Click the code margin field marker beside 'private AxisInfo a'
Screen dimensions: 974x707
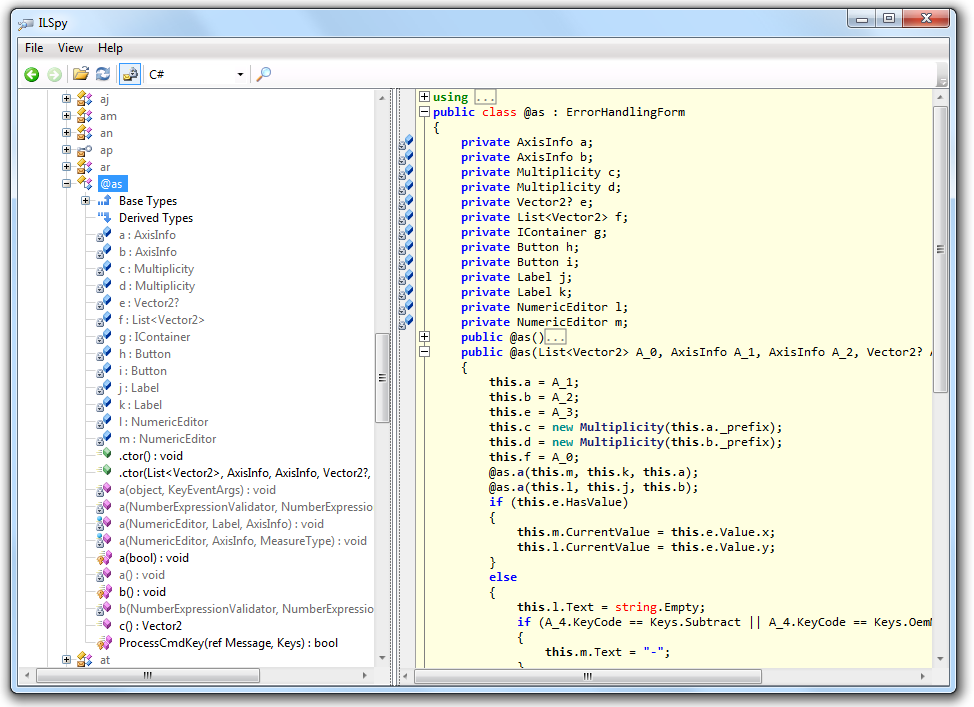[406, 142]
